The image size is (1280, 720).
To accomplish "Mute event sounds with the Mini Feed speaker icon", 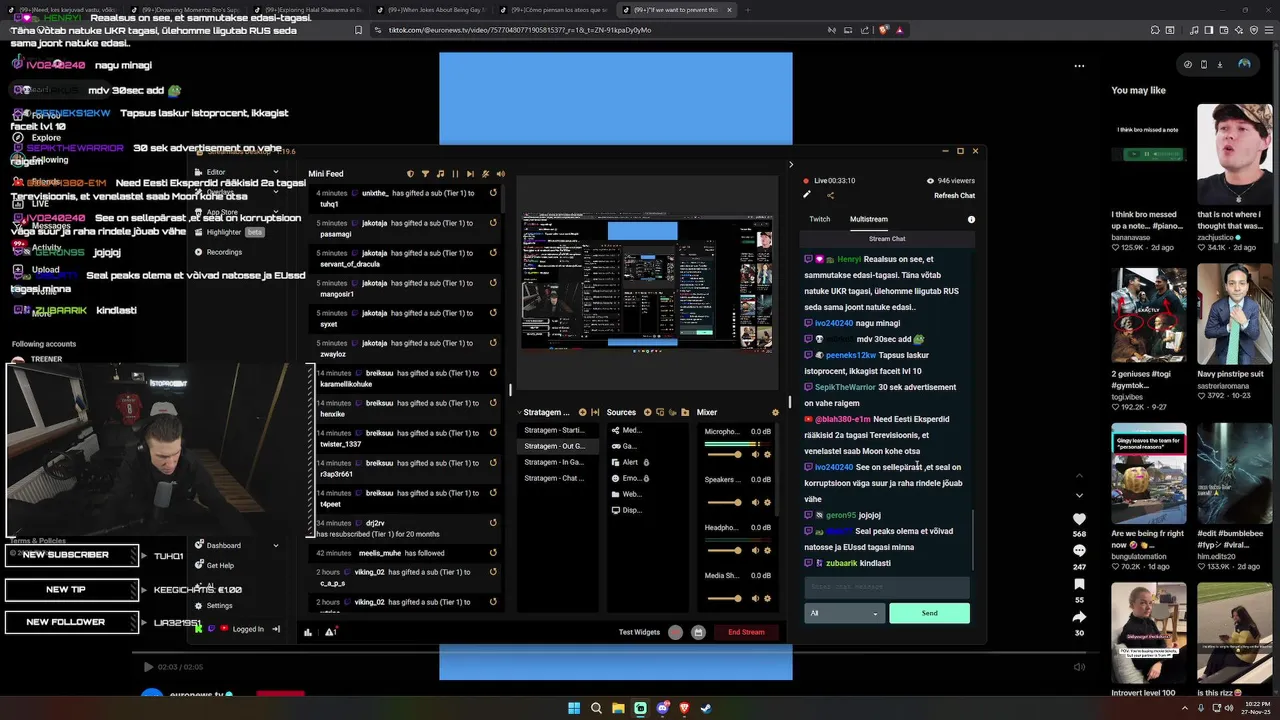I will click(500, 174).
